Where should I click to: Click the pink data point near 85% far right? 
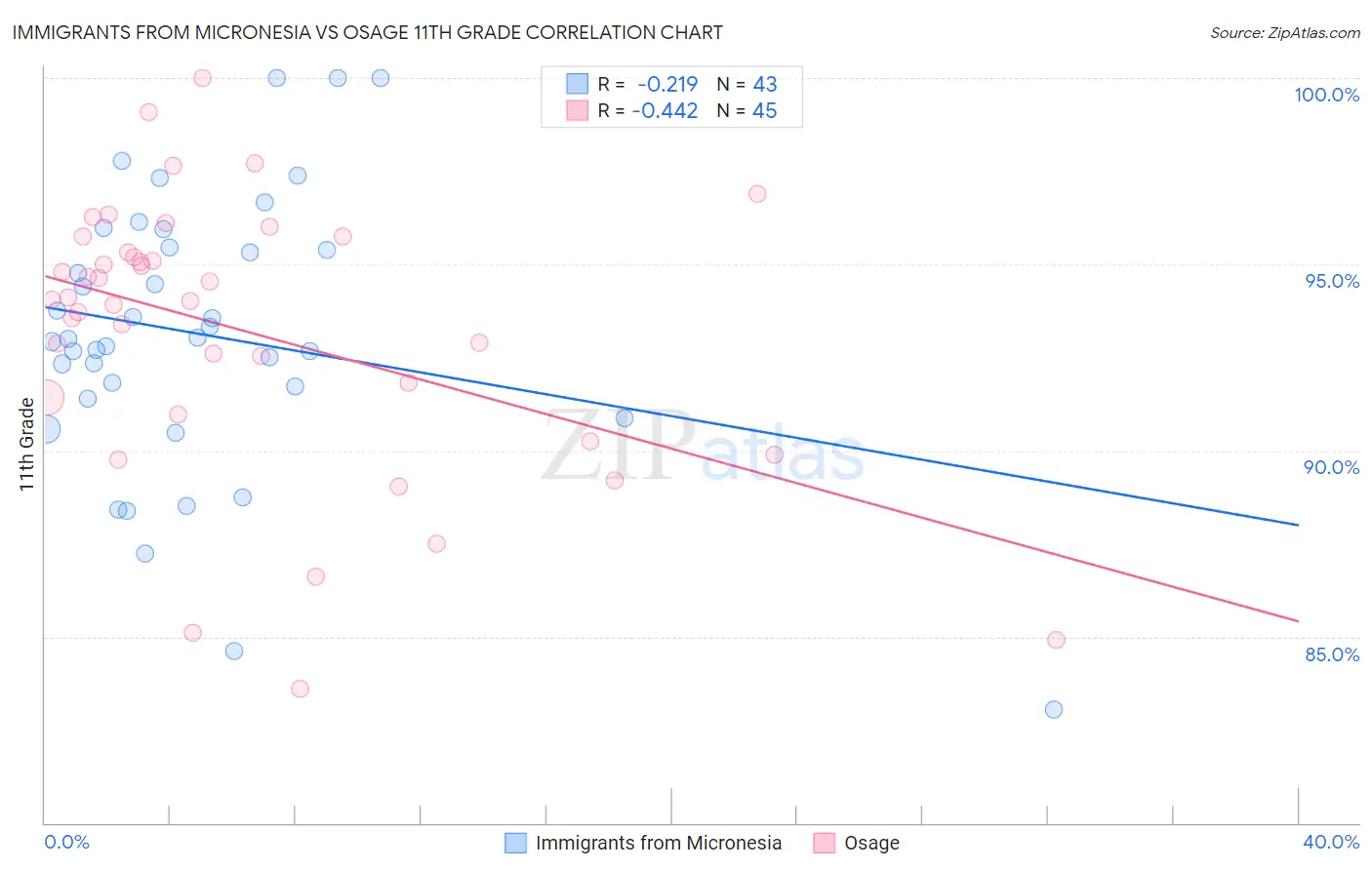[x=1056, y=640]
